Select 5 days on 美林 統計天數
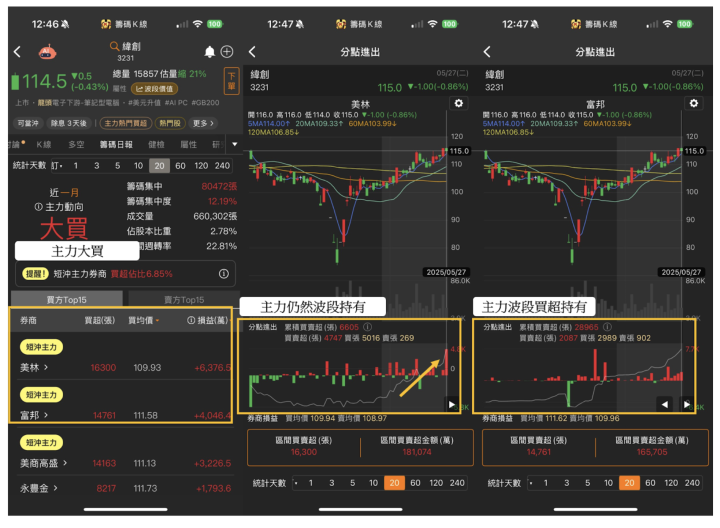The height and width of the screenshot is (528, 720). [x=352, y=483]
